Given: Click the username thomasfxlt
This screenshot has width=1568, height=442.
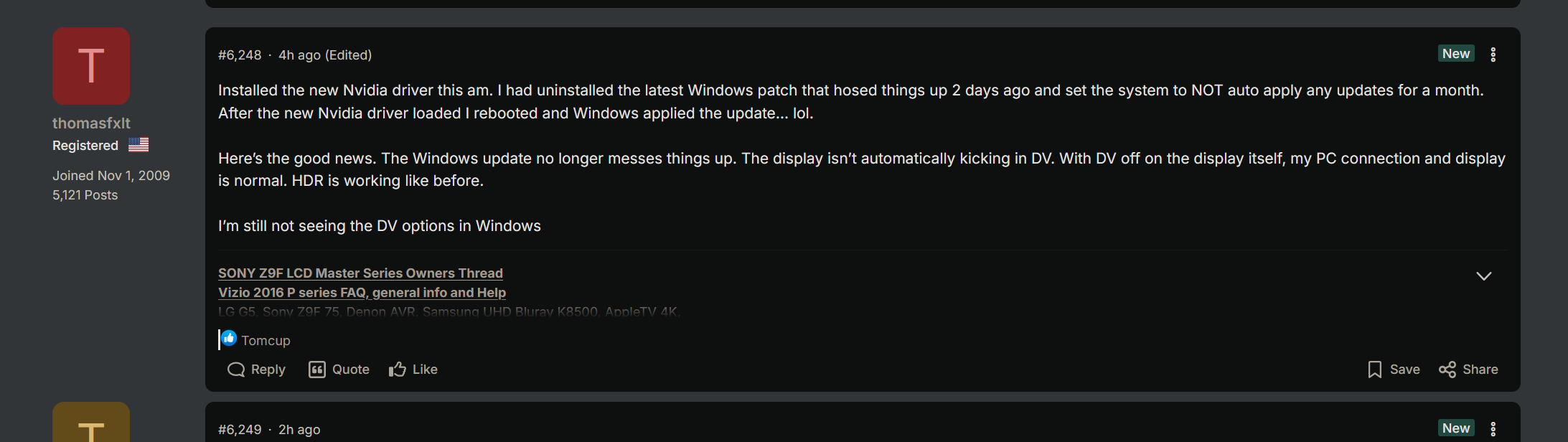Looking at the screenshot, I should (x=91, y=123).
